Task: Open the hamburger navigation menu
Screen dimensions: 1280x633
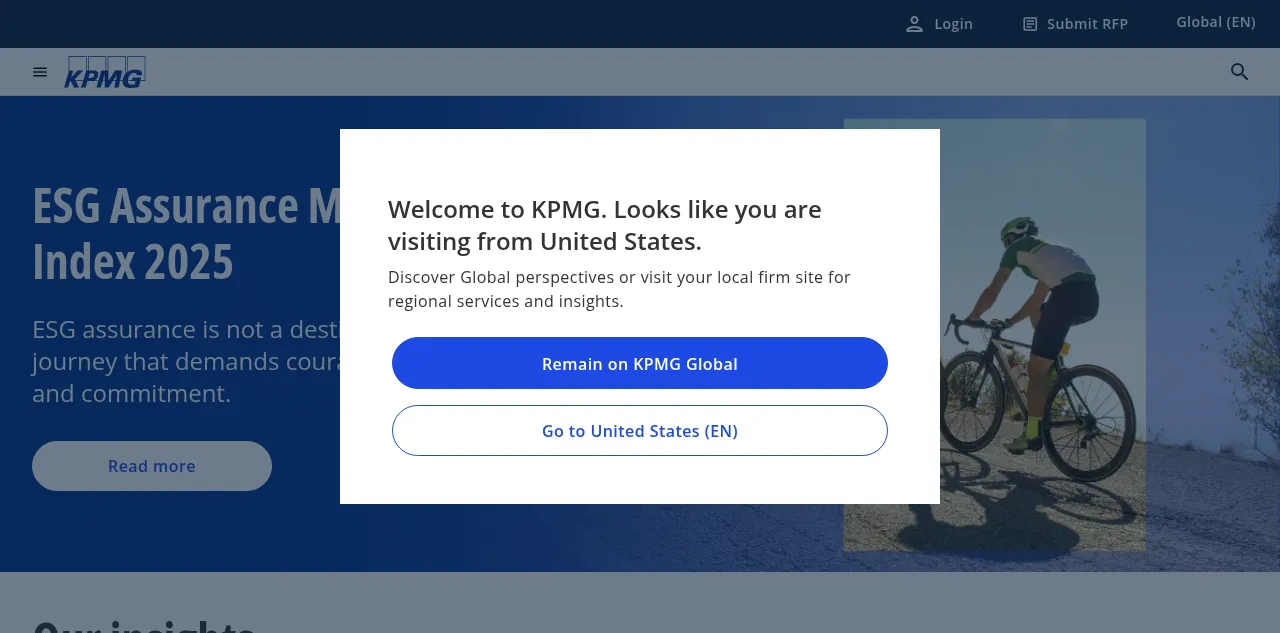Action: click(40, 72)
